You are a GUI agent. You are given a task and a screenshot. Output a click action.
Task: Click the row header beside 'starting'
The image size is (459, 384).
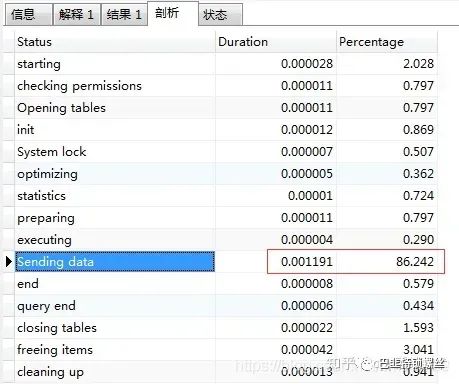[x=9, y=64]
